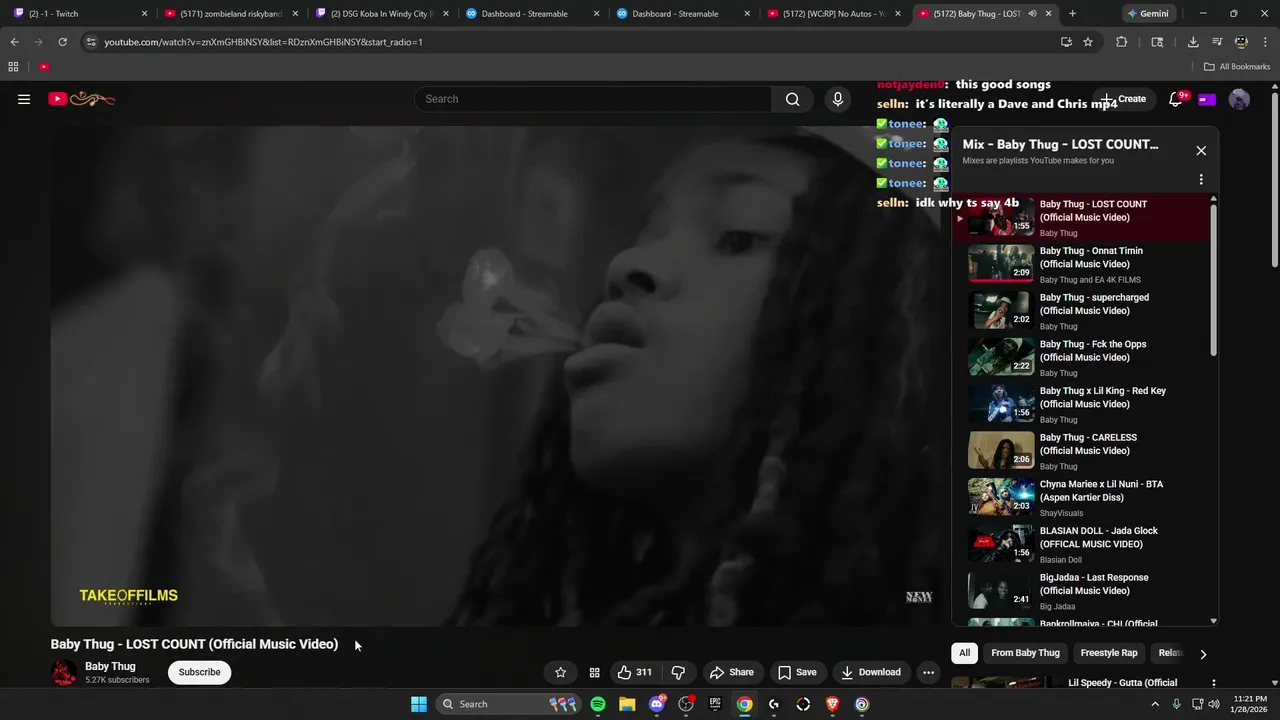Open the YouTube account avatar menu
The height and width of the screenshot is (720, 1280).
(1239, 99)
